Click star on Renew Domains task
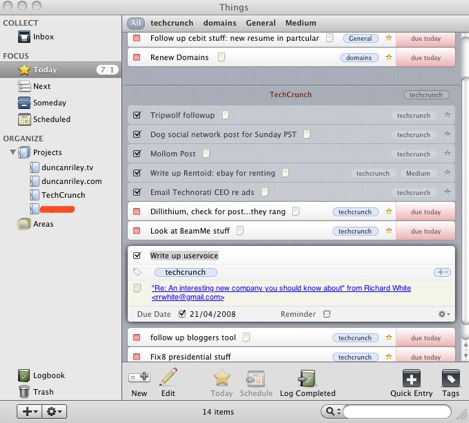 389,57
